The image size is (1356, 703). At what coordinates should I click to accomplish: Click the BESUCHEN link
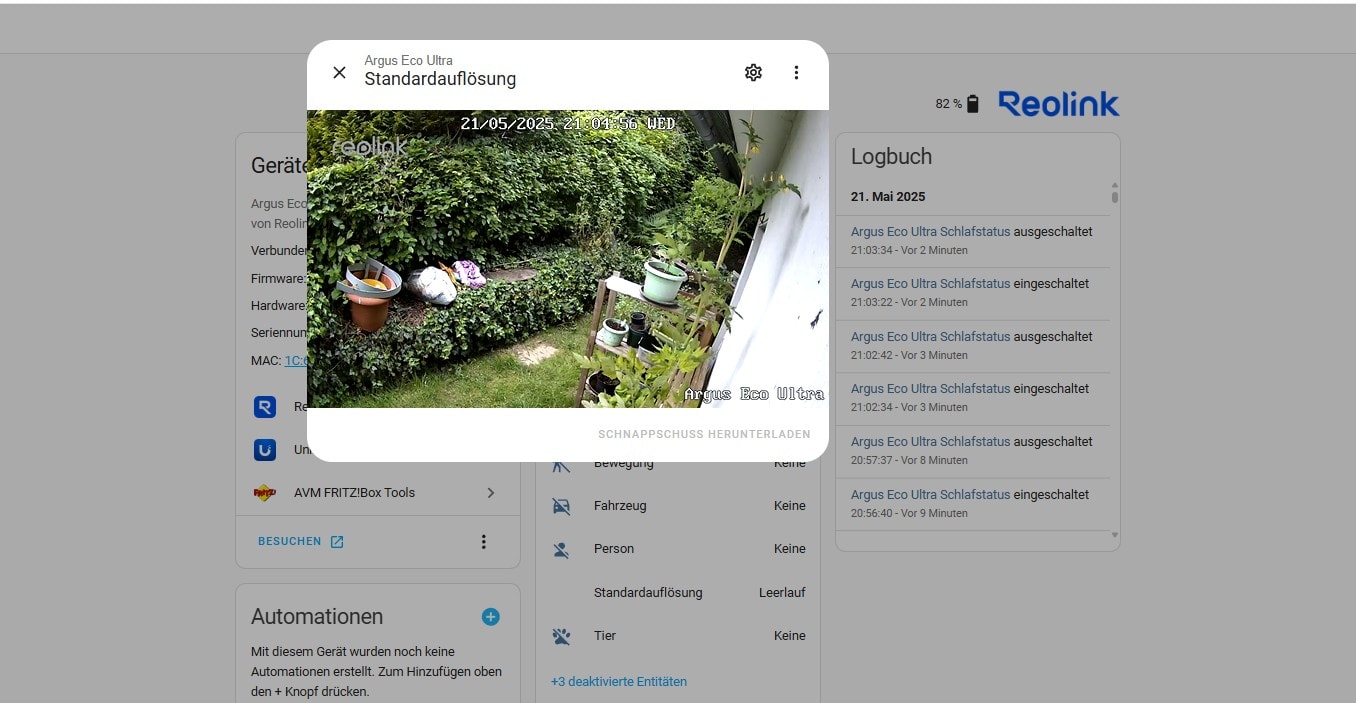[x=290, y=541]
